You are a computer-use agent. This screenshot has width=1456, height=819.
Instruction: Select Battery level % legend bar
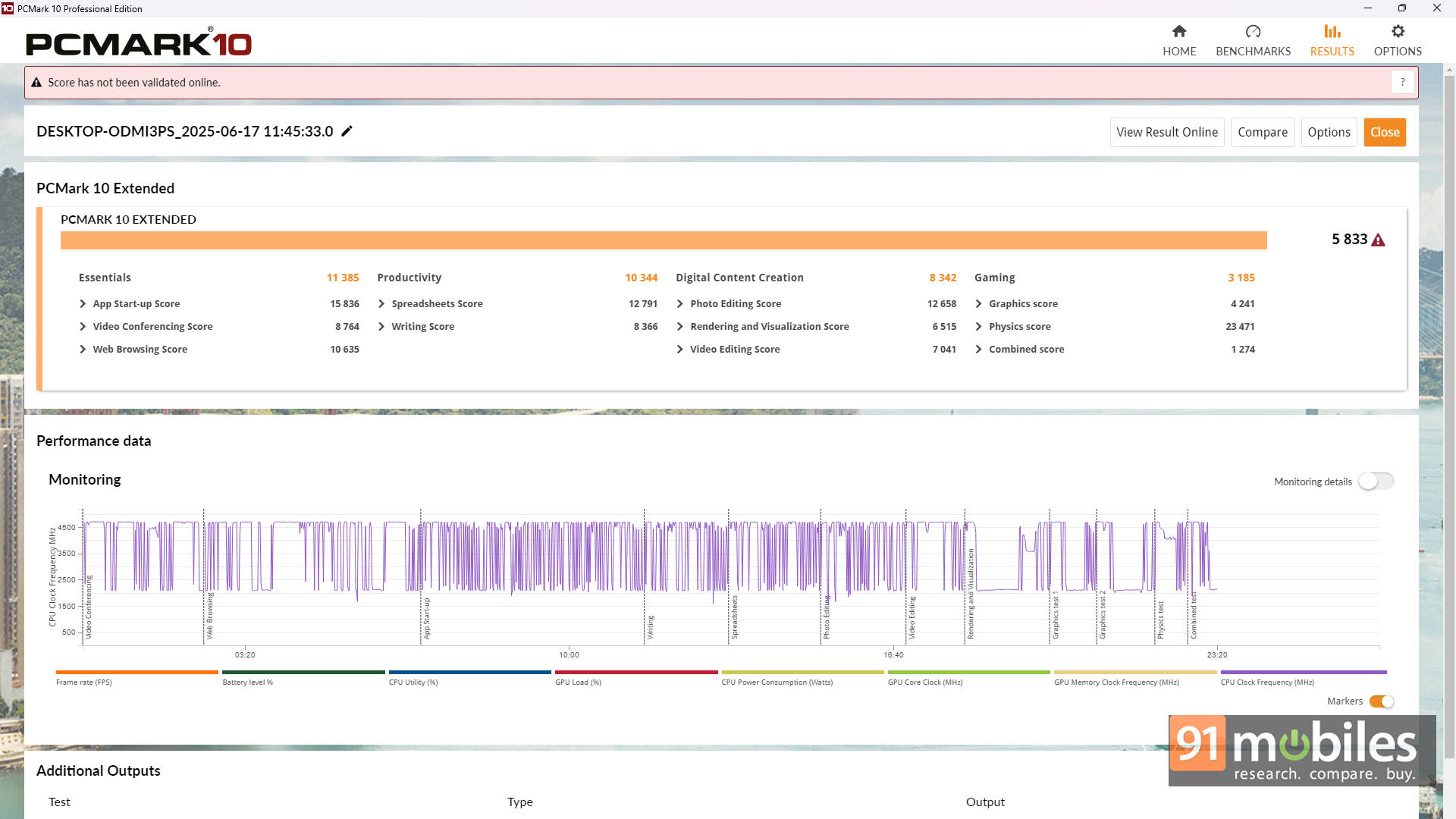point(303,673)
